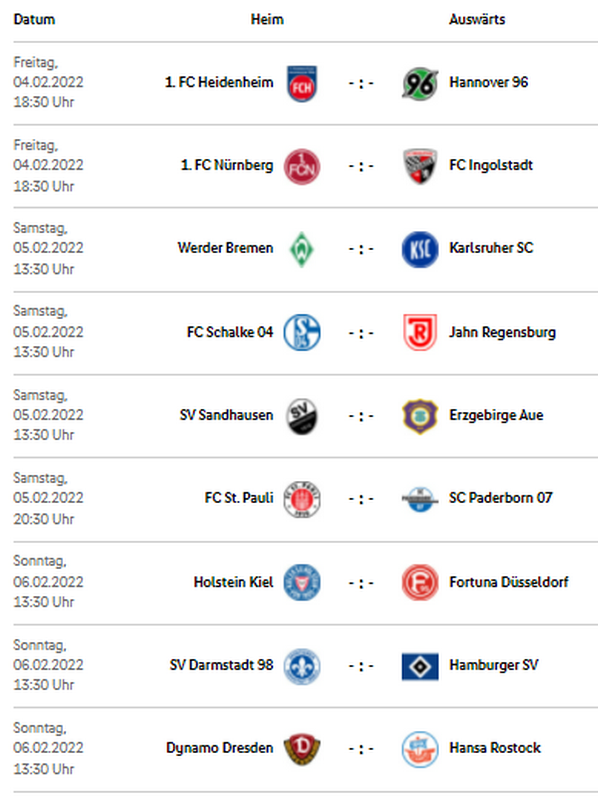Open Holstein Kiel team link
The height and width of the screenshot is (800, 598).
[234, 582]
